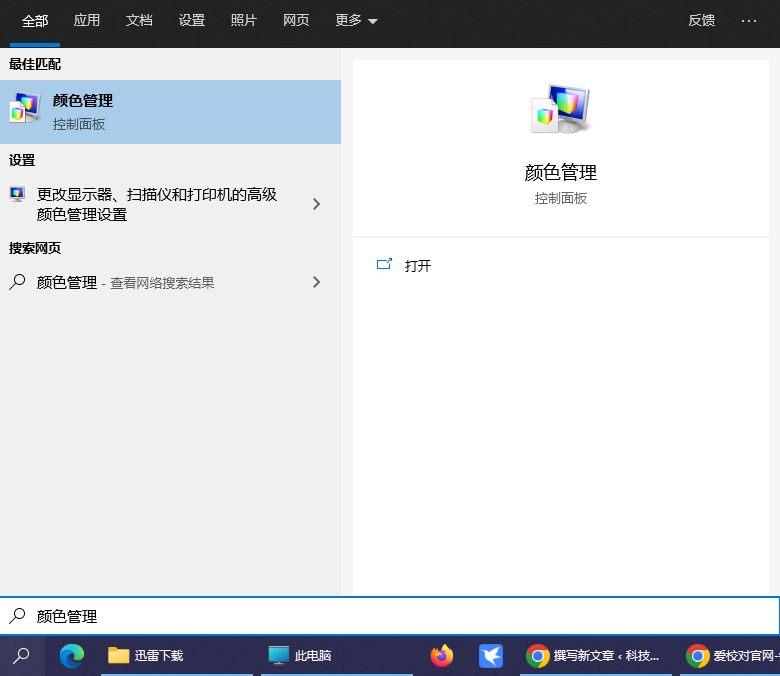Switch to the 网页 tab
This screenshot has width=780, height=676.
[x=296, y=20]
